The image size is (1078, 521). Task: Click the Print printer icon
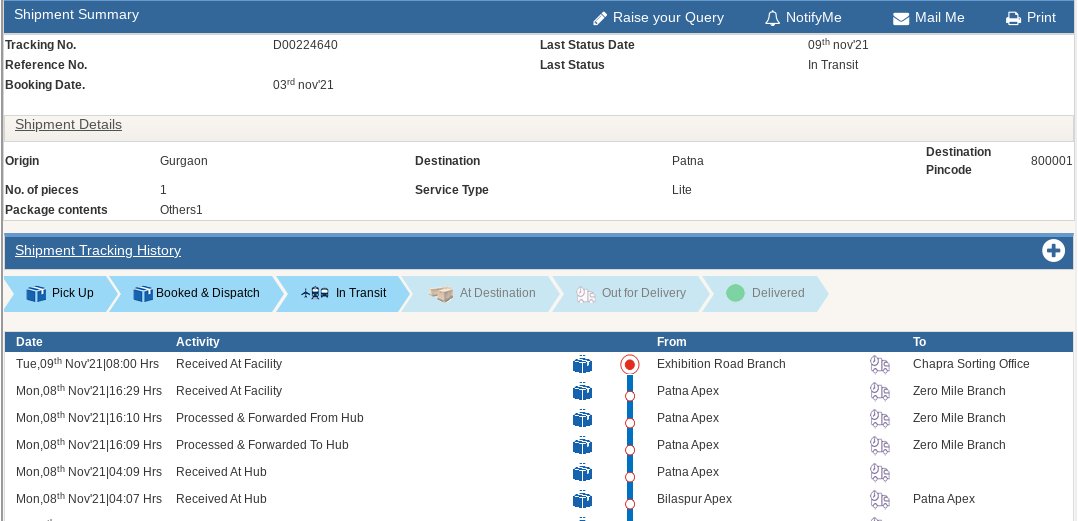pyautogui.click(x=1013, y=19)
